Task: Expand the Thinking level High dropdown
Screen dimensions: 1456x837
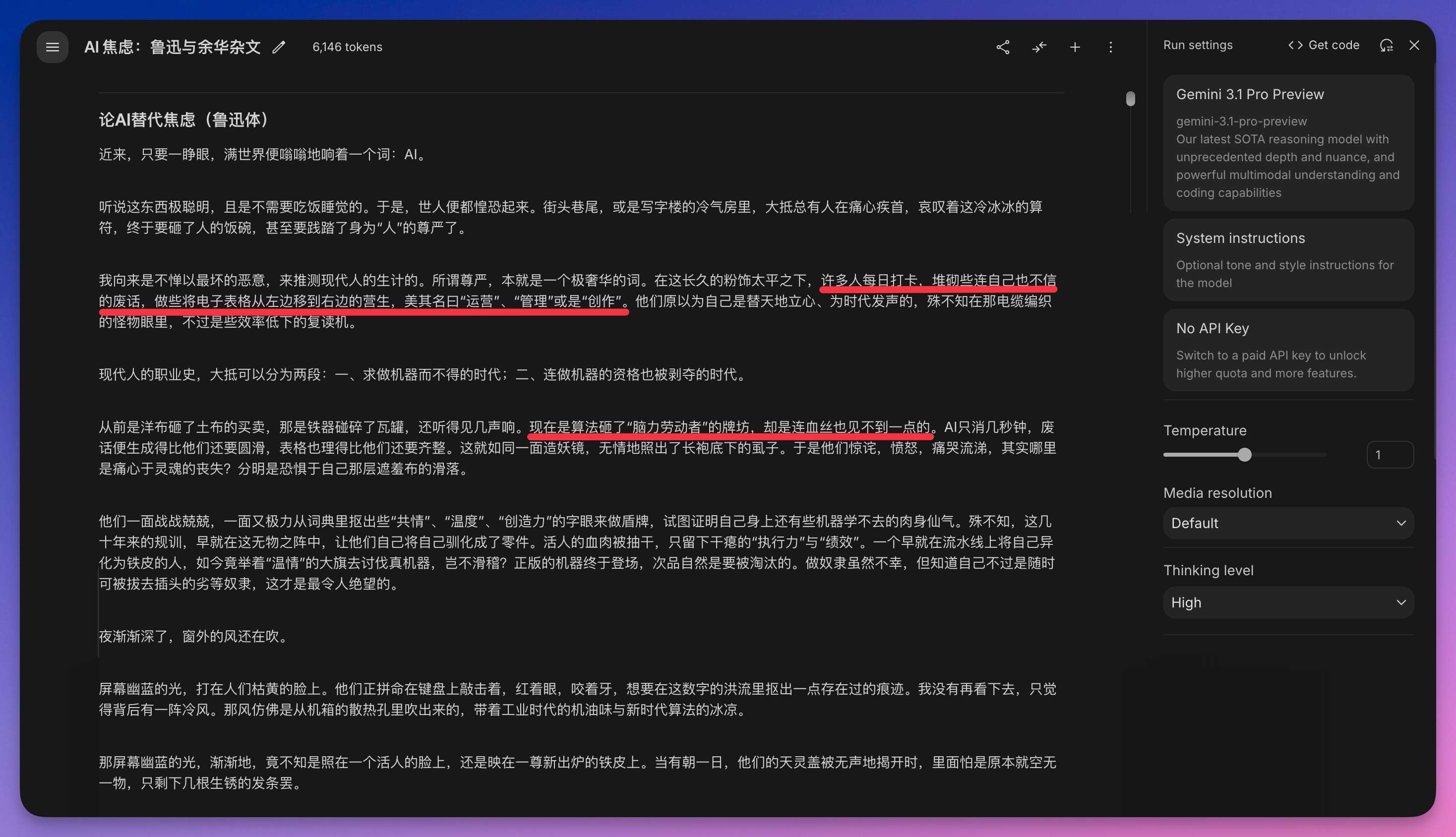Action: coord(1287,602)
